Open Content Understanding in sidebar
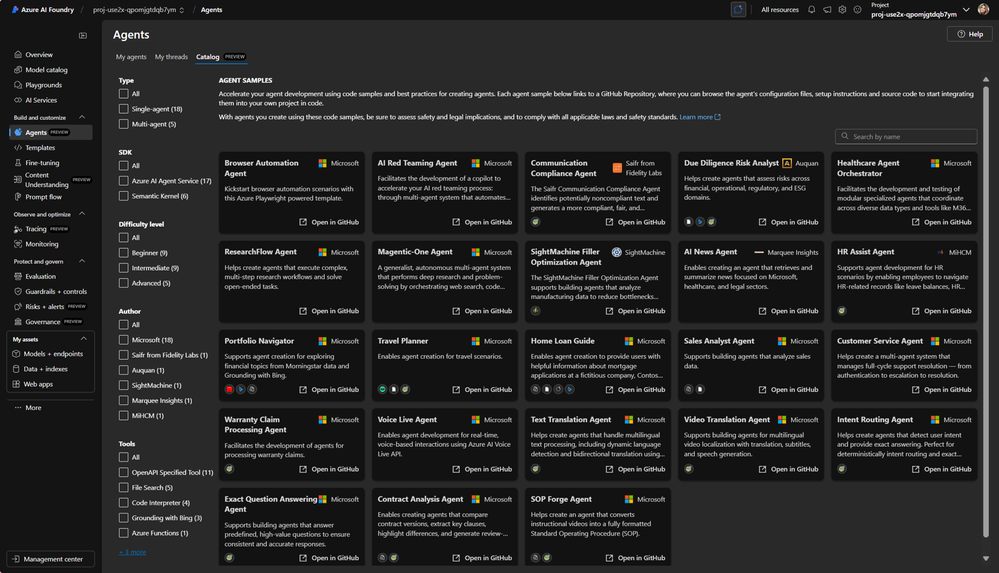 pos(46,180)
